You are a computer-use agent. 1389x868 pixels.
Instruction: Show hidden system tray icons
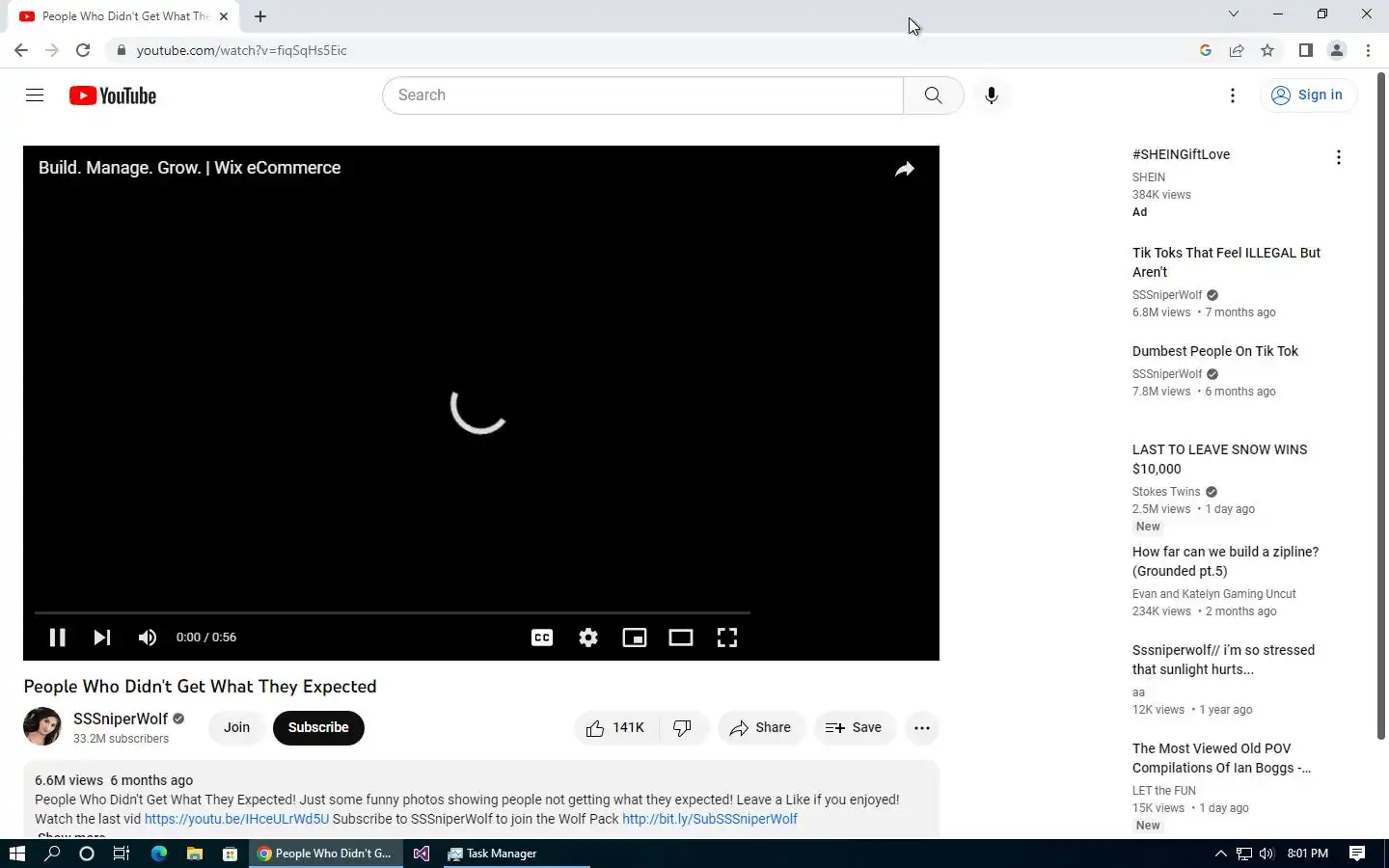1220,854
